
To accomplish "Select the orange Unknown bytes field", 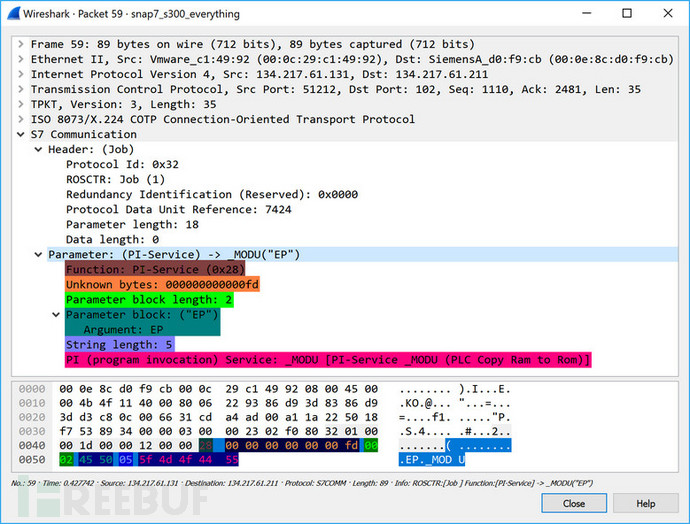I will pos(162,284).
